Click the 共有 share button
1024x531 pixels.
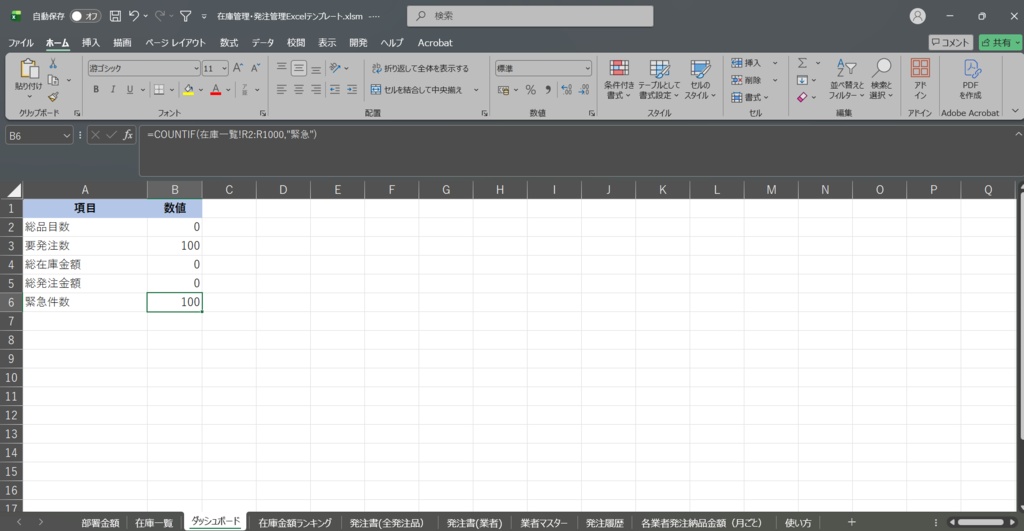click(x=1000, y=42)
